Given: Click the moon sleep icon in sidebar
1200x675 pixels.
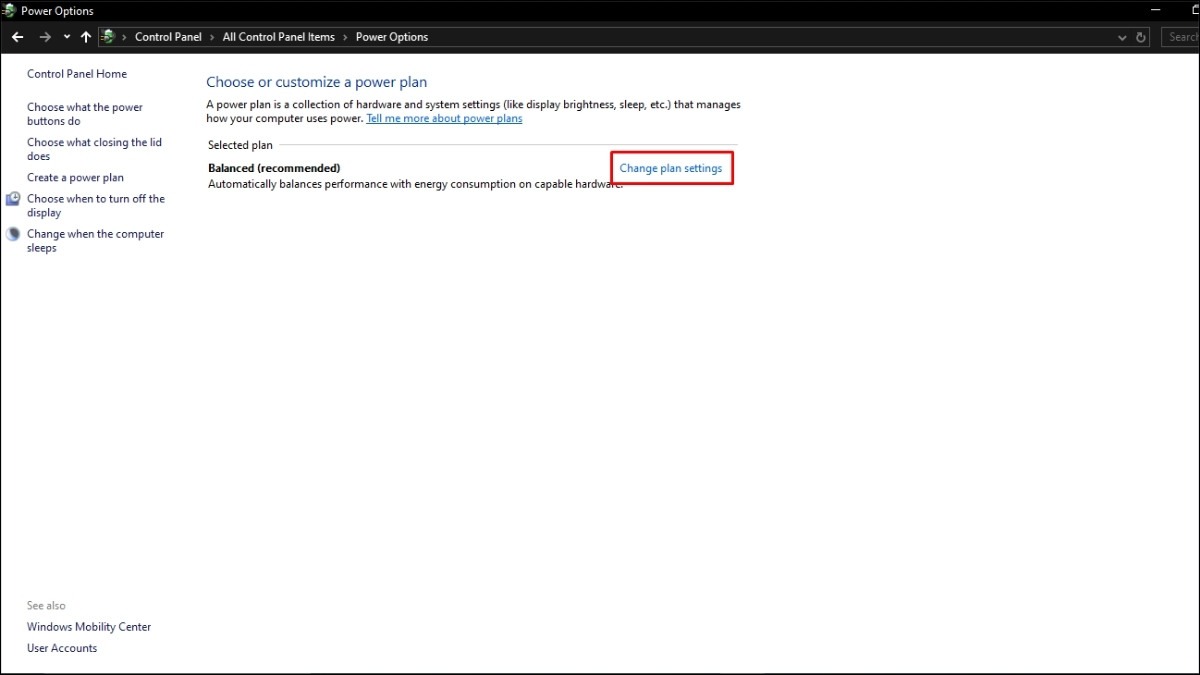Looking at the screenshot, I should coord(13,234).
